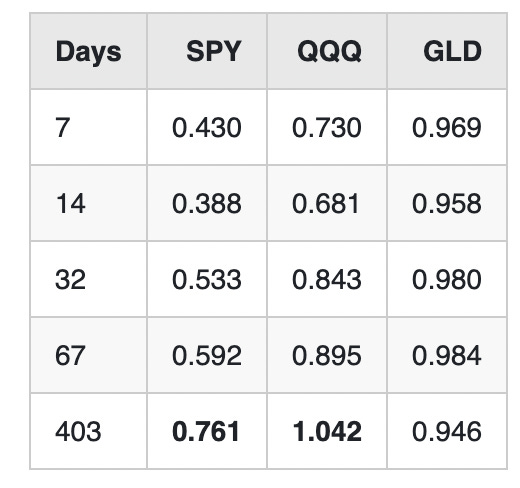Click the QQQ value 0.895
520x488 pixels.
click(327, 355)
